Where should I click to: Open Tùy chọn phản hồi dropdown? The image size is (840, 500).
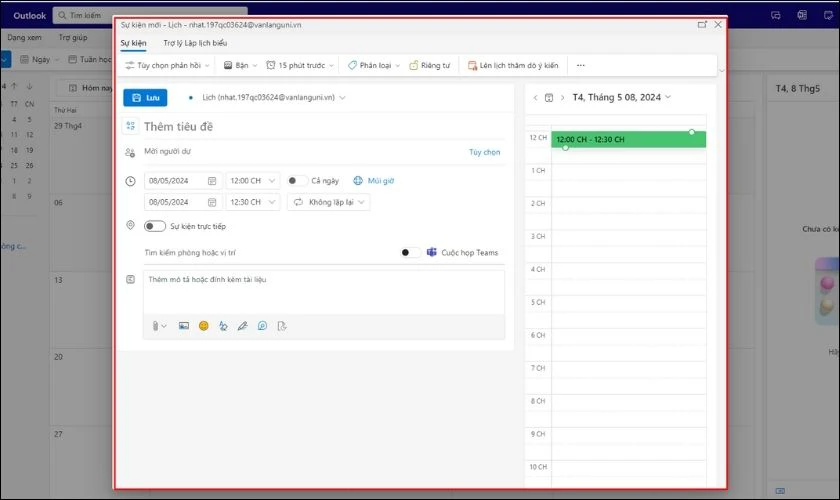[167, 65]
